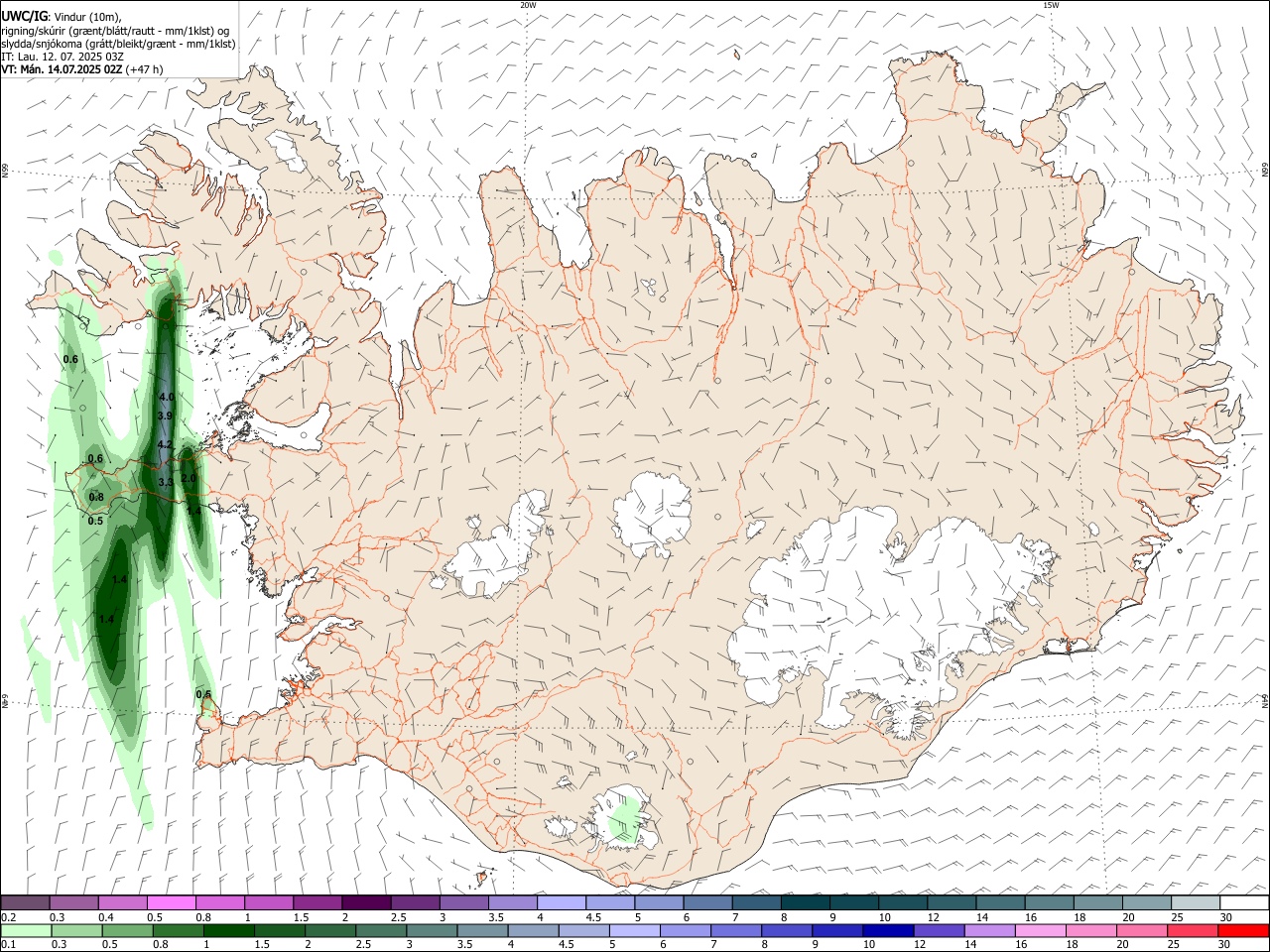
Task: Click the 15W longitude label at the top
Action: coord(1051,5)
